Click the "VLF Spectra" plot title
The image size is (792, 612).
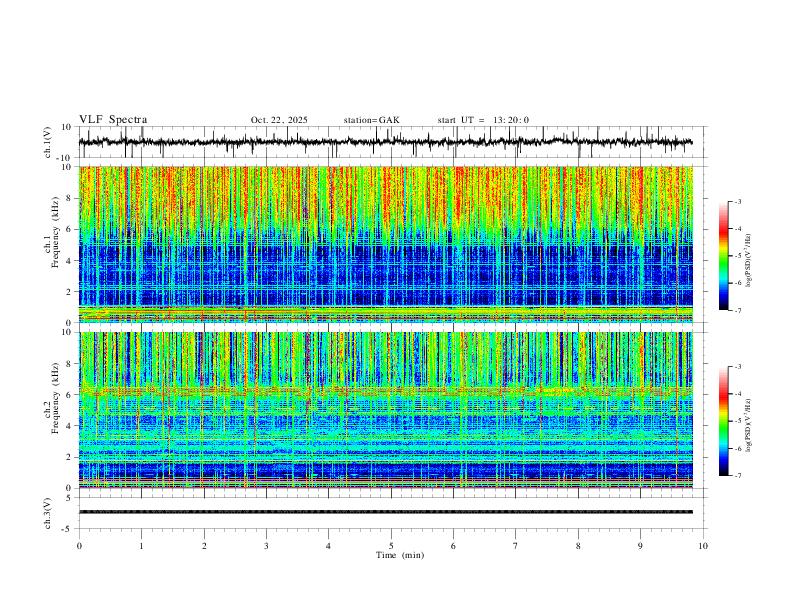113,120
